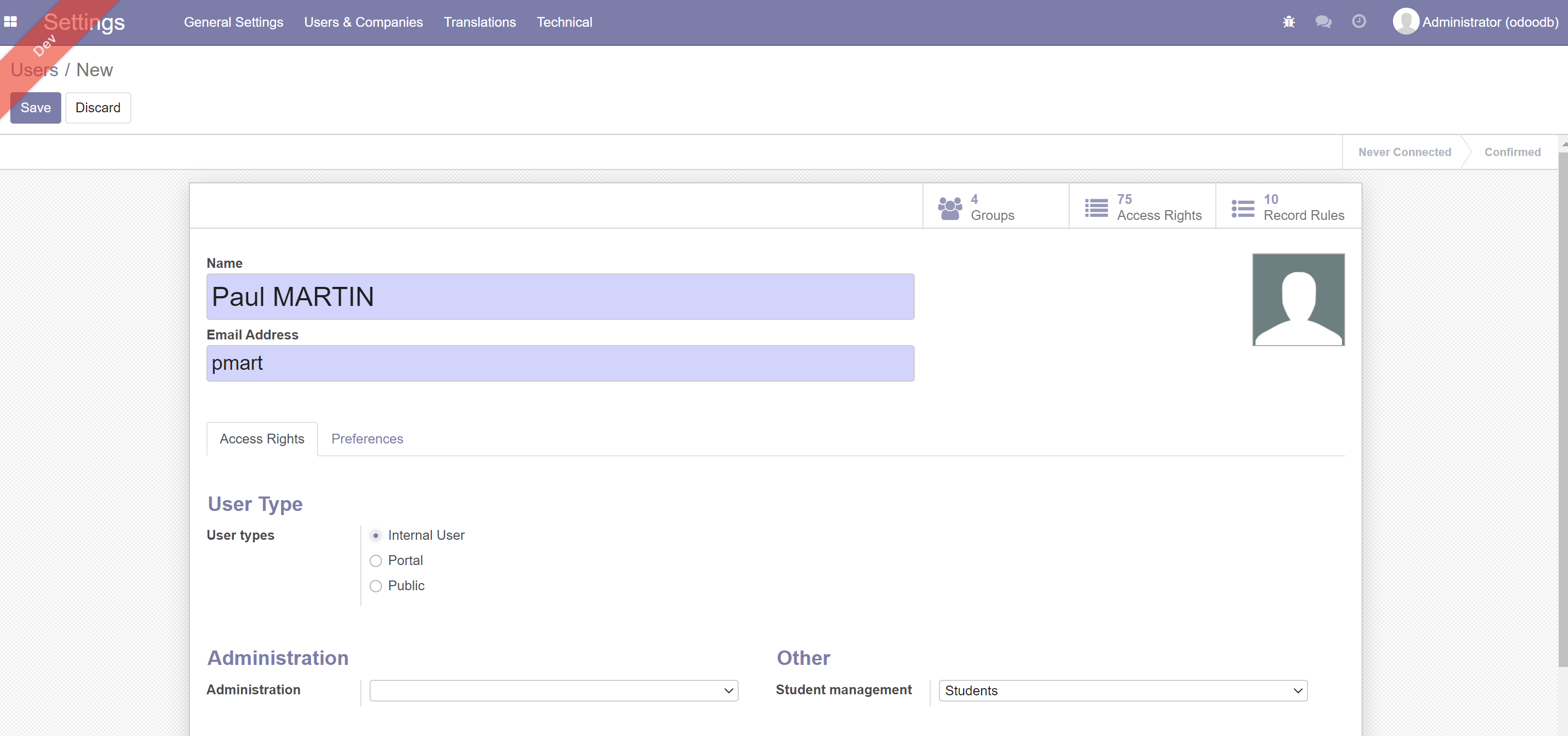Open the apps grid menu icon

tap(10, 22)
